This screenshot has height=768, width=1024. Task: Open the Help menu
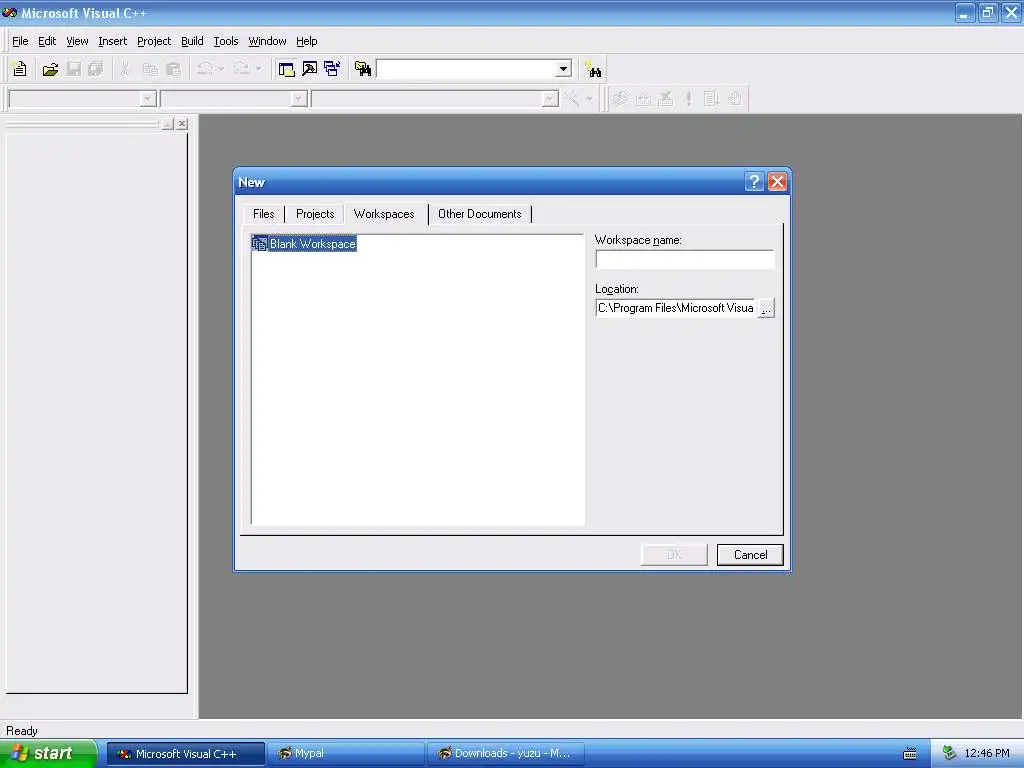point(306,41)
